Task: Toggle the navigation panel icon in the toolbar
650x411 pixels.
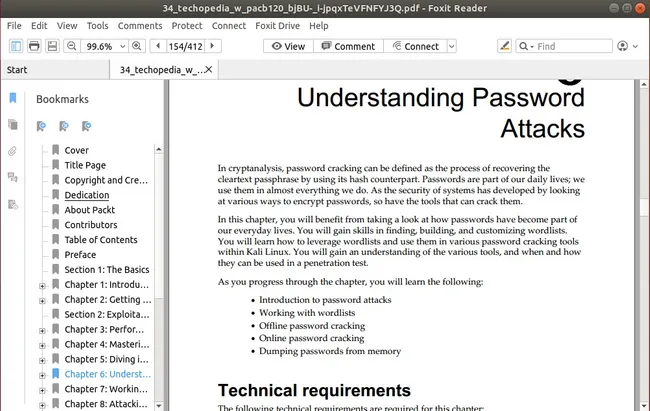Action: 16,46
